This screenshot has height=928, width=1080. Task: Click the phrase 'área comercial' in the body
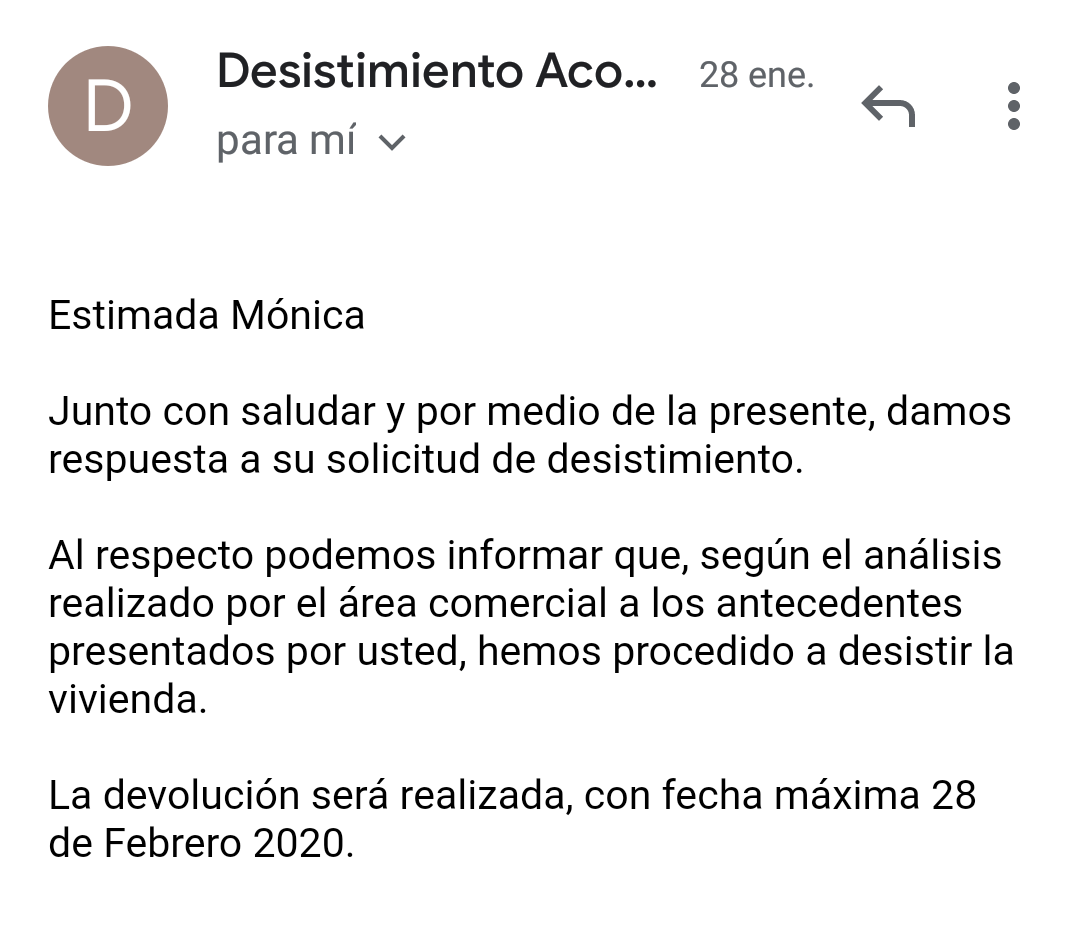pyautogui.click(x=472, y=604)
